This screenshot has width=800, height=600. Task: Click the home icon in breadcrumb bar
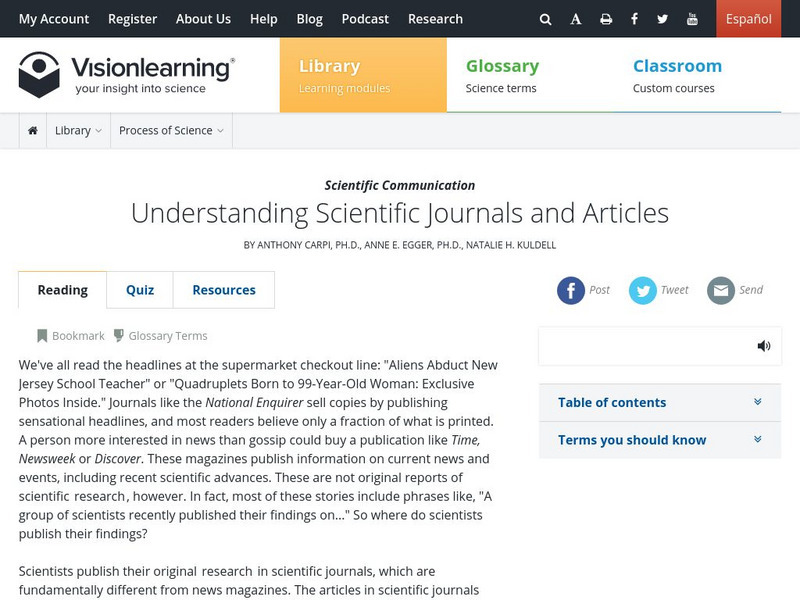tap(34, 130)
